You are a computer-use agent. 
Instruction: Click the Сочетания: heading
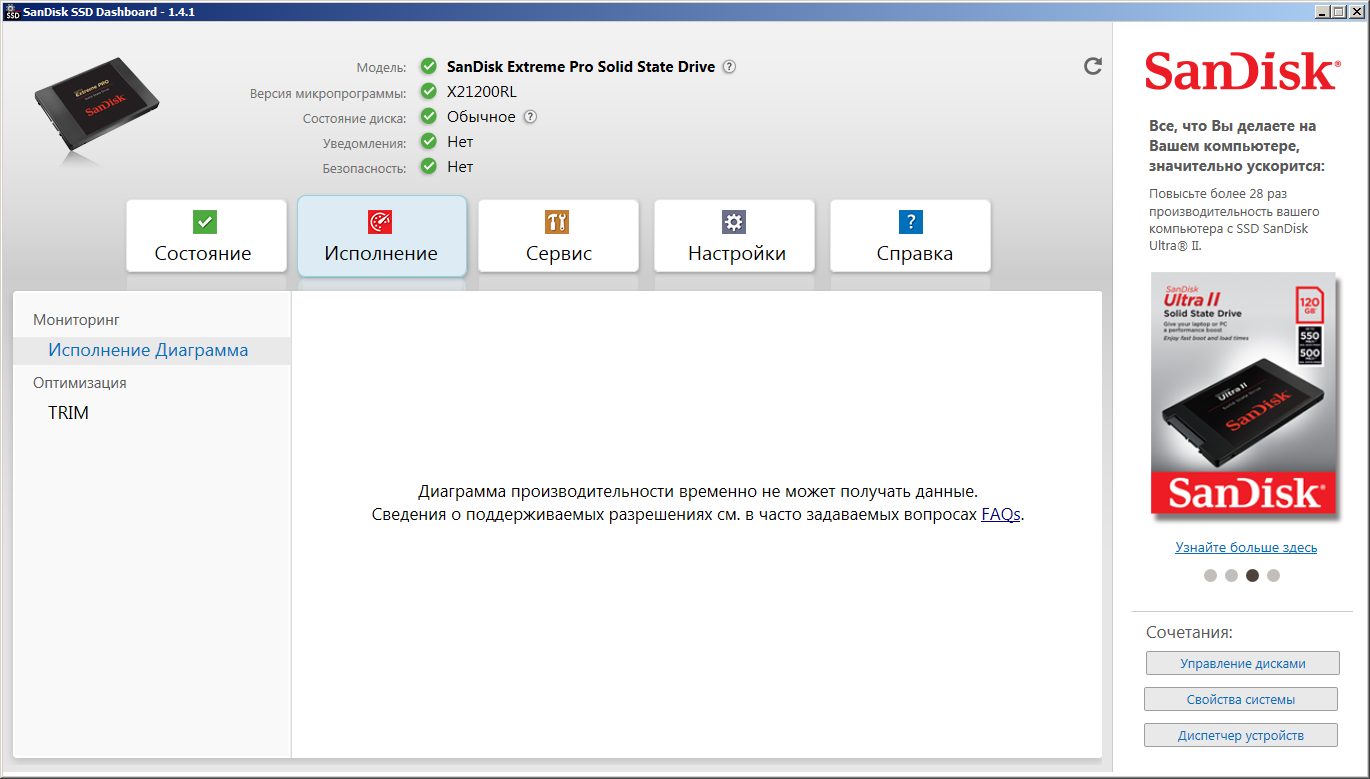1190,632
